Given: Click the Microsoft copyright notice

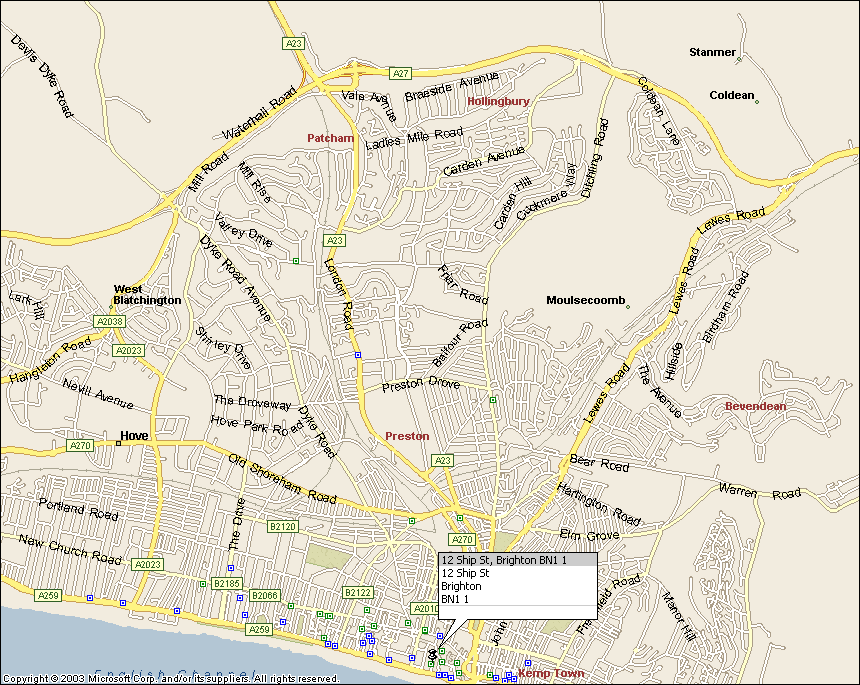Looking at the screenshot, I should [x=172, y=676].
